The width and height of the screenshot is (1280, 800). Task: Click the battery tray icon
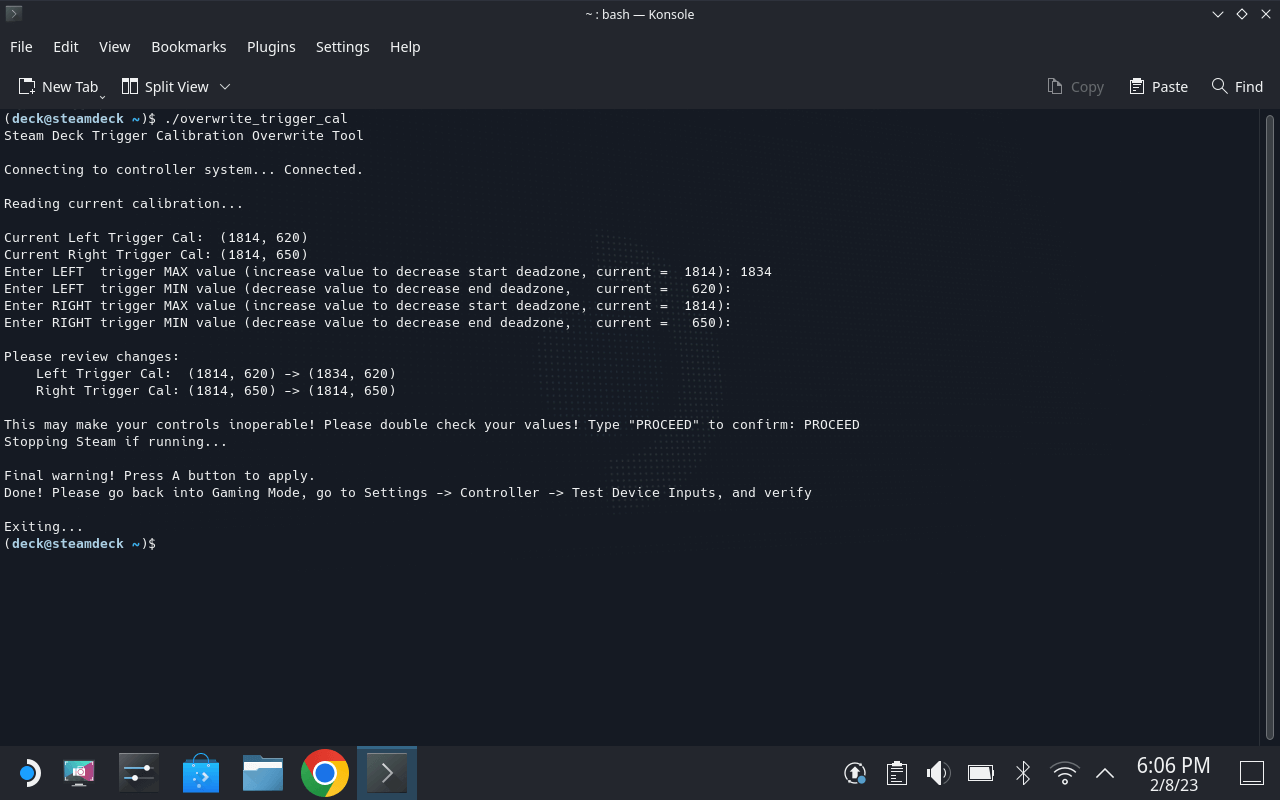[980, 773]
